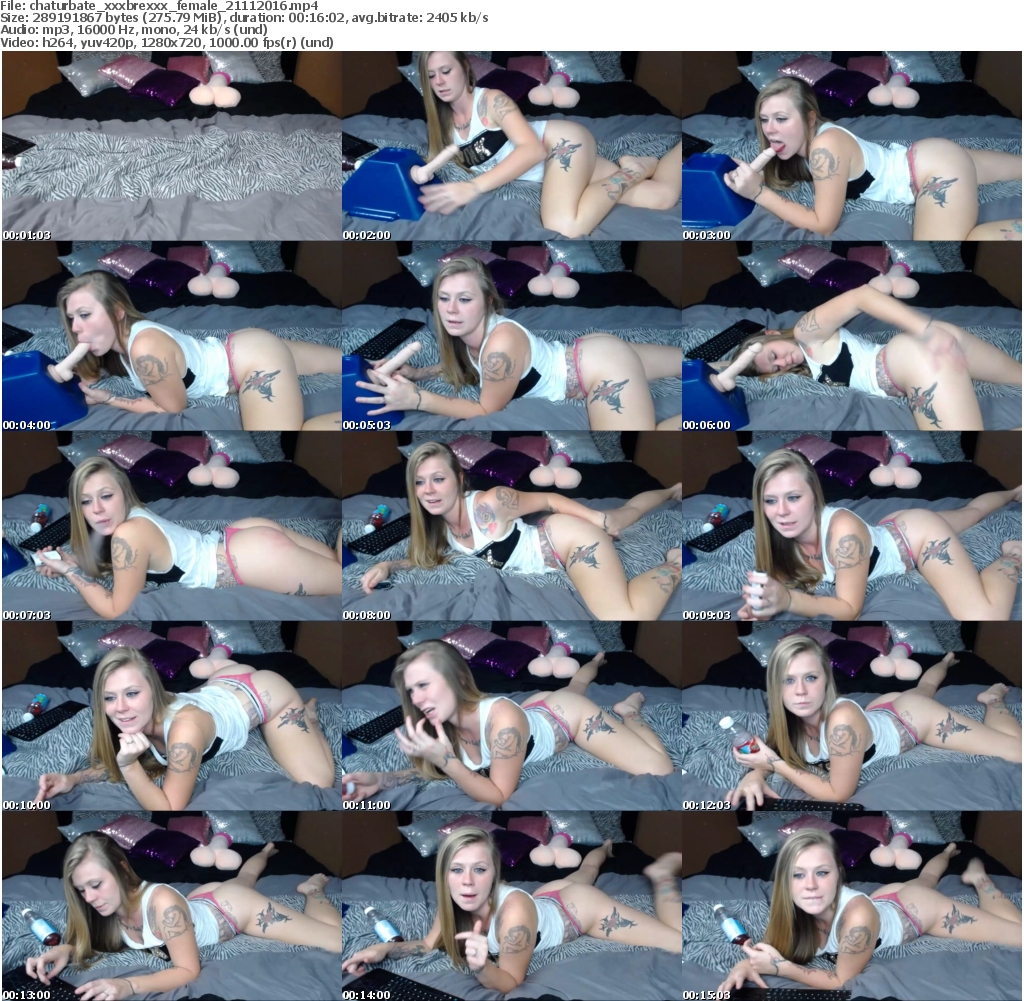Choose the frame marked 00:12:03
Screen dimensions: 1024x1001
[852, 716]
